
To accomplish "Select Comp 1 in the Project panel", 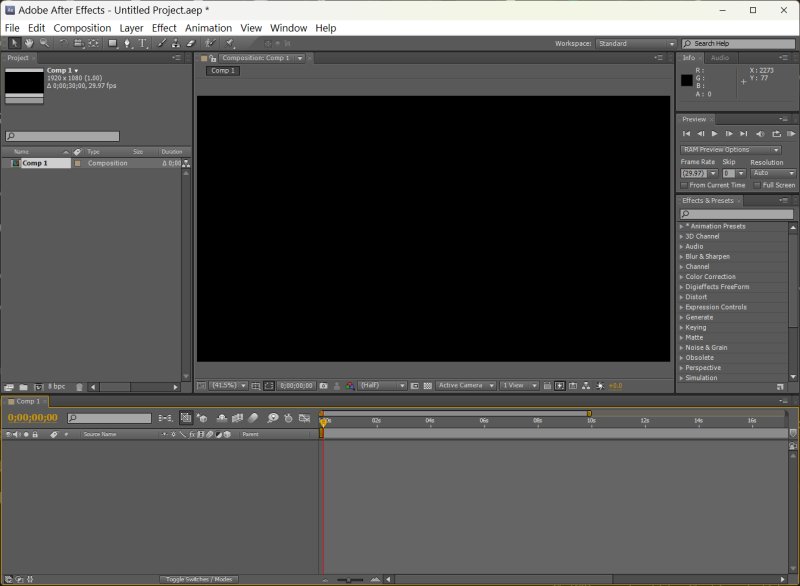I will tap(35, 163).
